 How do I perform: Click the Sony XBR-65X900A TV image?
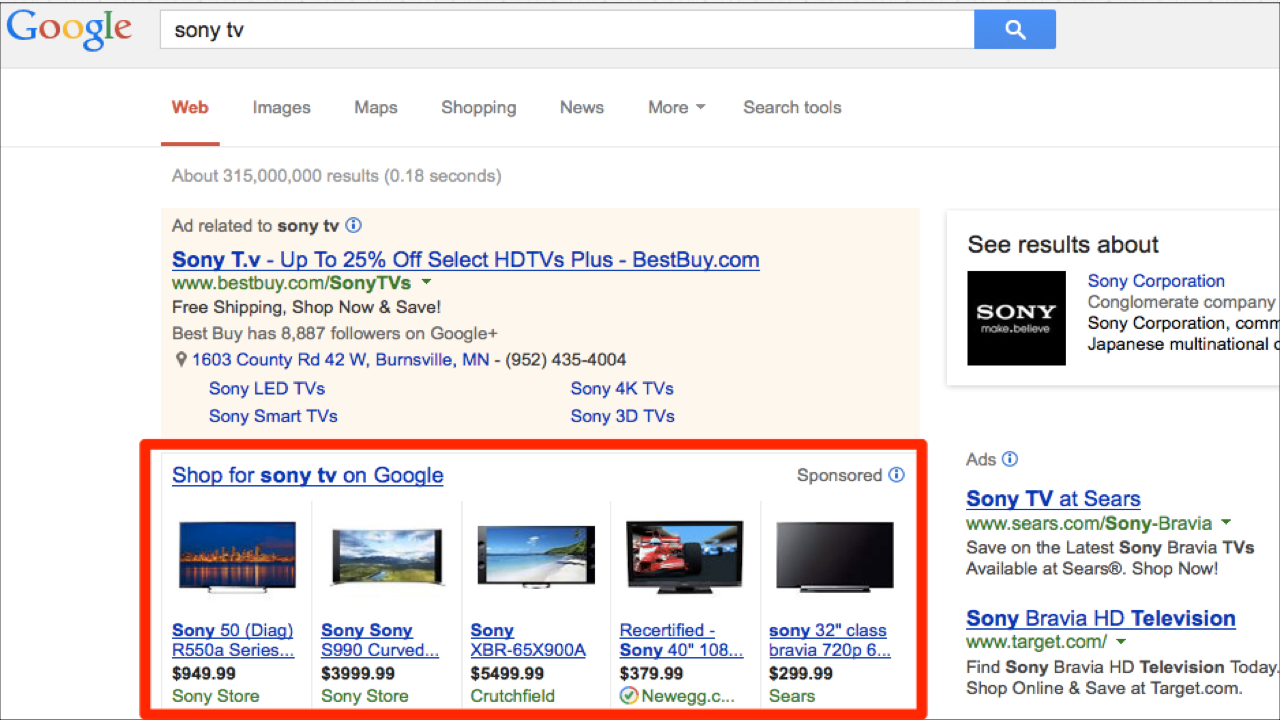click(536, 557)
